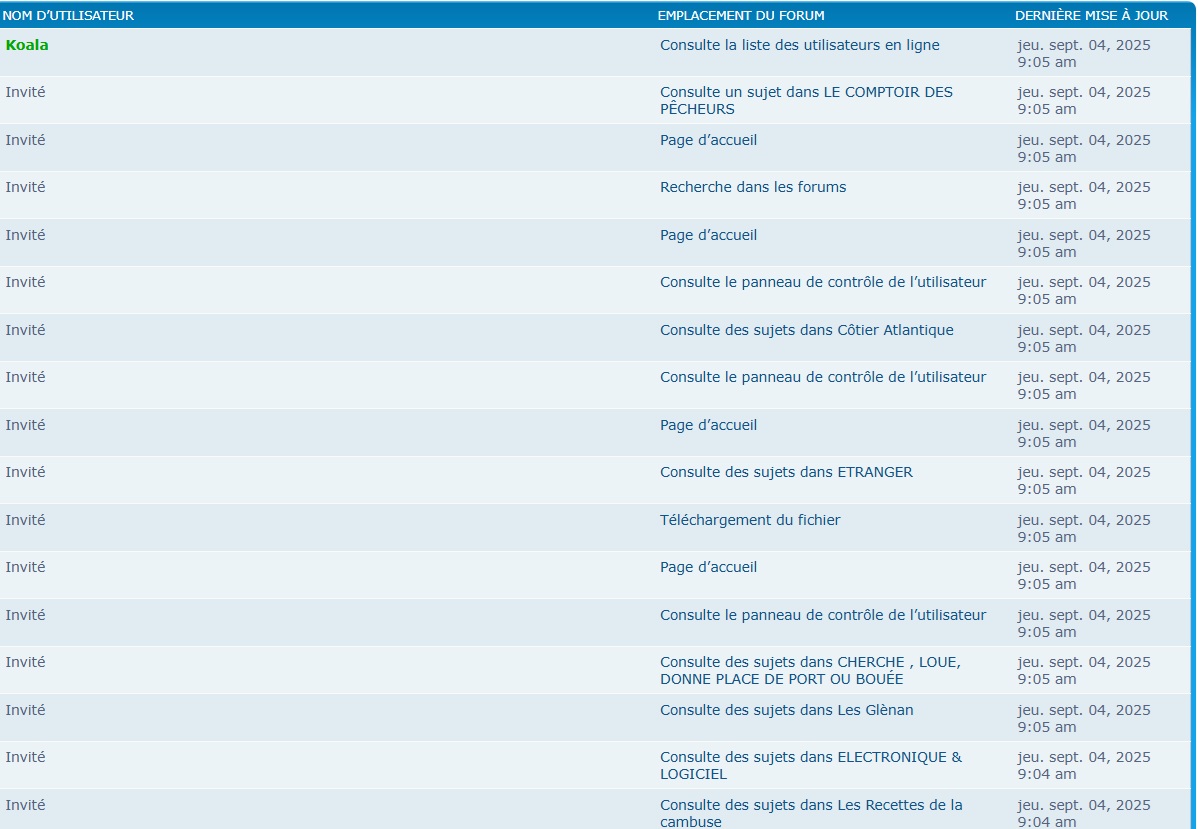Click the 'Recherche dans les forums' link

pyautogui.click(x=752, y=187)
